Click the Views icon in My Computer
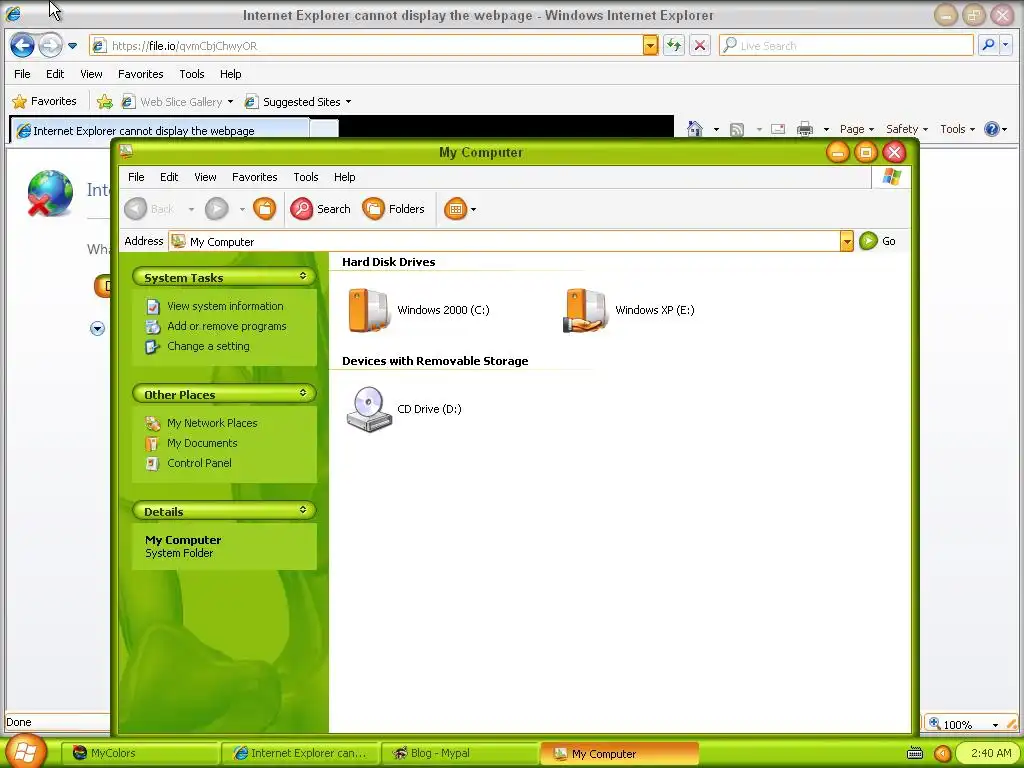 [456, 209]
